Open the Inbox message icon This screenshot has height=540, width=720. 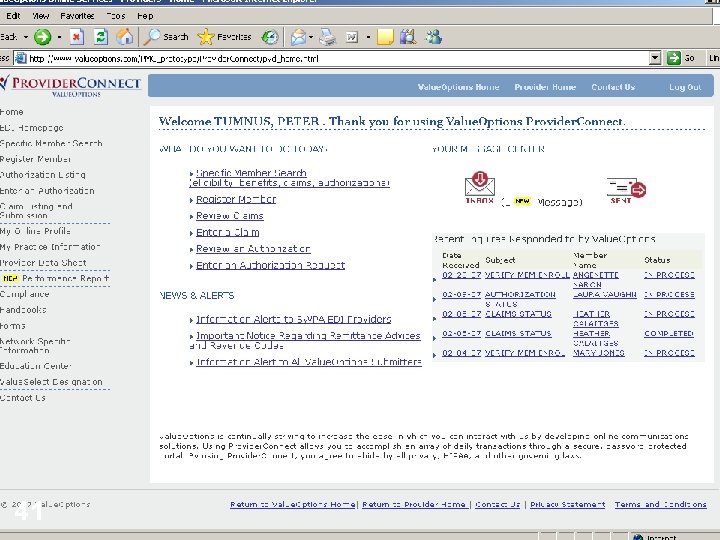pyautogui.click(x=480, y=187)
